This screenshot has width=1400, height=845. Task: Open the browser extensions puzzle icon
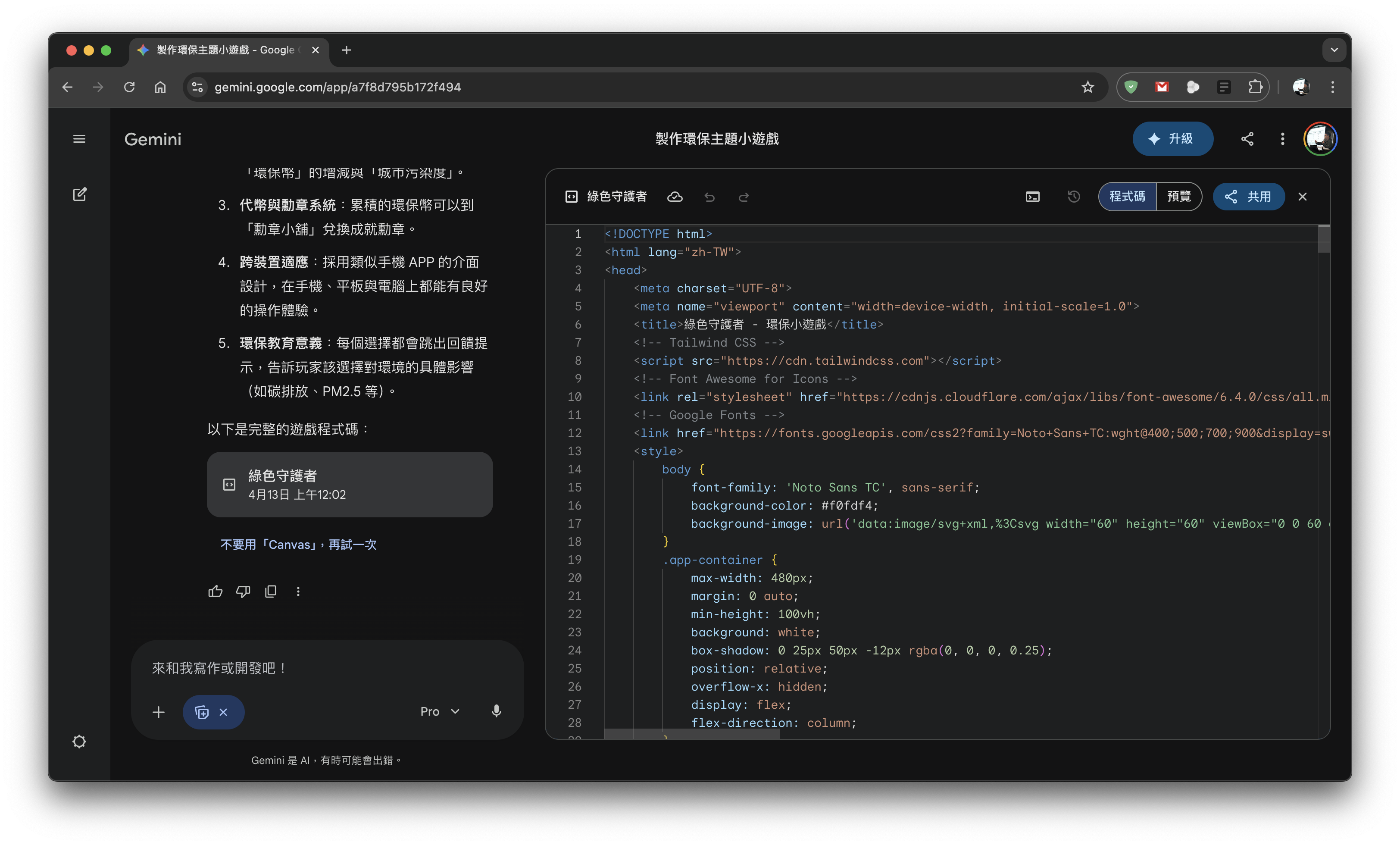(1255, 87)
